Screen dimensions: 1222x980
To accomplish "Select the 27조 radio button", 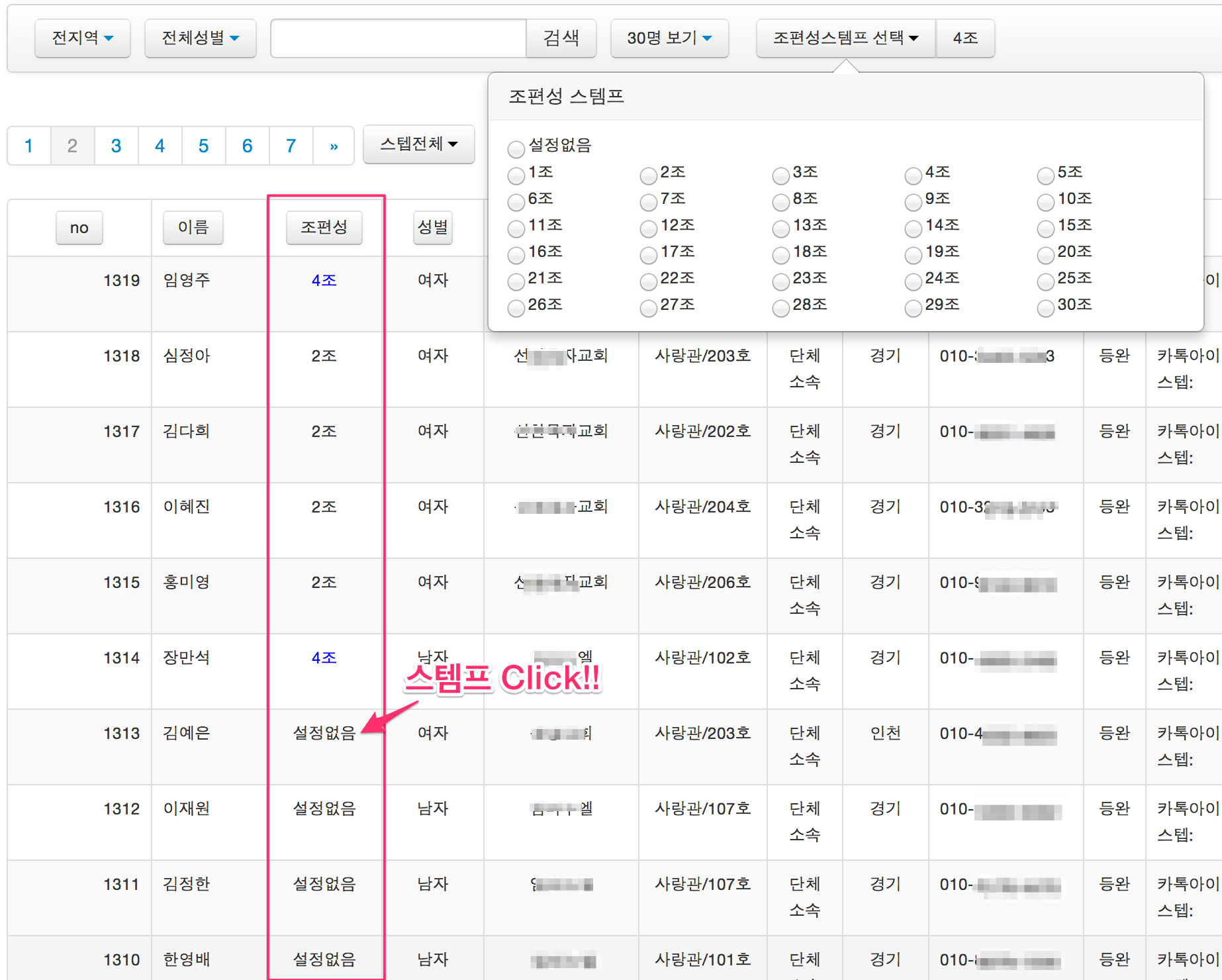I will [649, 308].
